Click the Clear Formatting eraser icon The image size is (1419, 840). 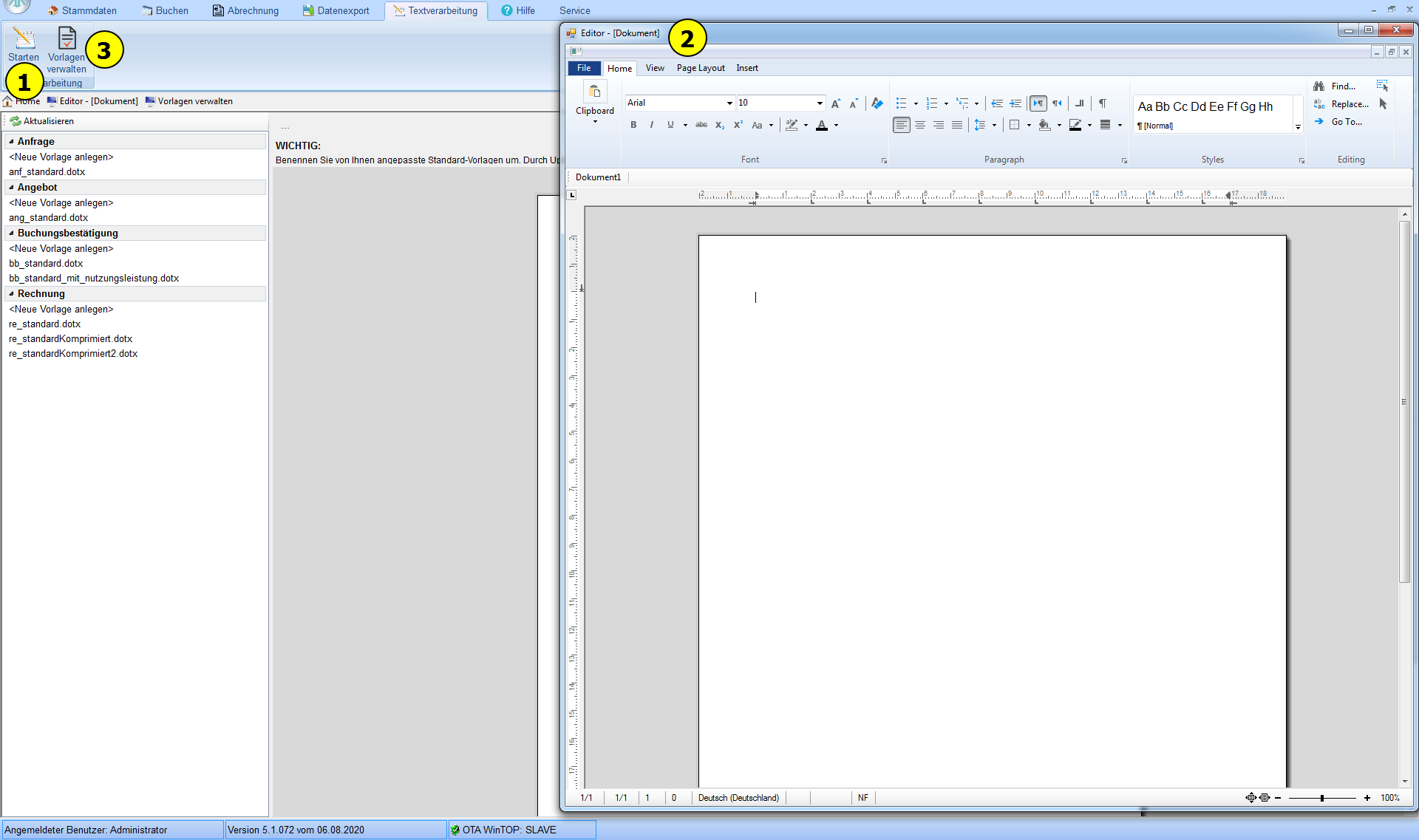[877, 103]
